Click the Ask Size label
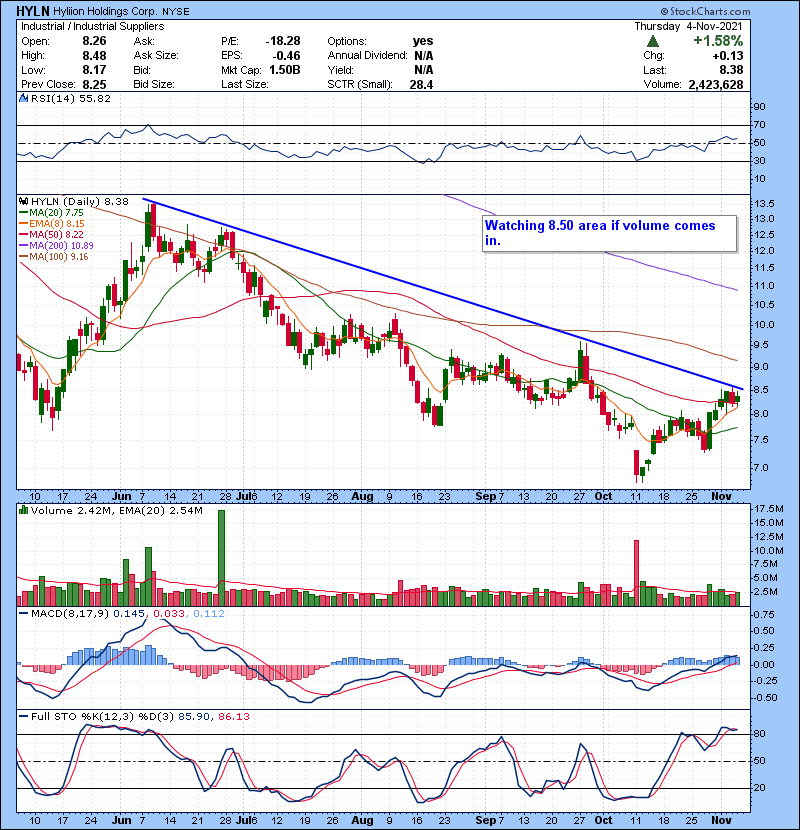The image size is (800, 830). click(156, 55)
